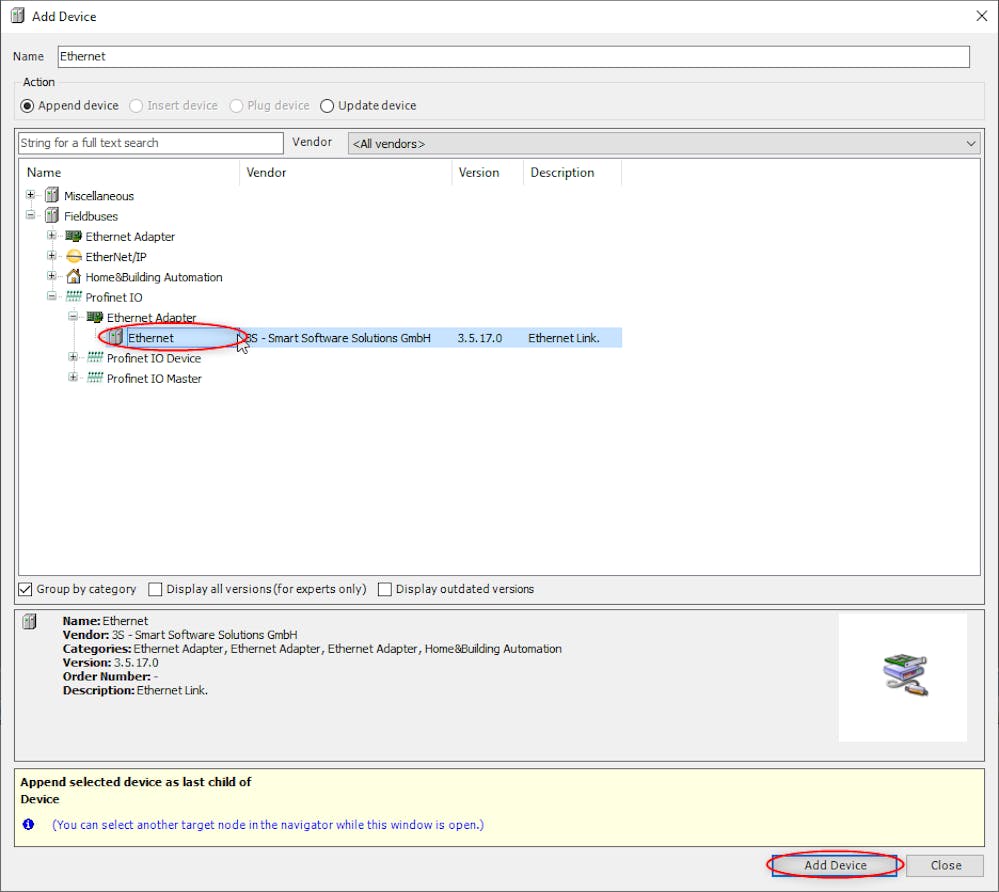Click the Ethernet device icon in the selected row
999x892 pixels.
pos(115,337)
